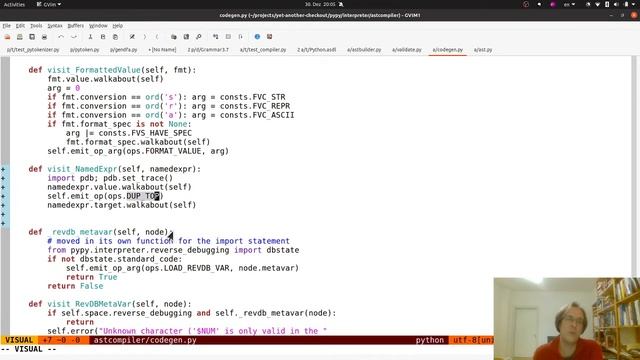Click the 'DUP_TOP' selected text

(143, 196)
